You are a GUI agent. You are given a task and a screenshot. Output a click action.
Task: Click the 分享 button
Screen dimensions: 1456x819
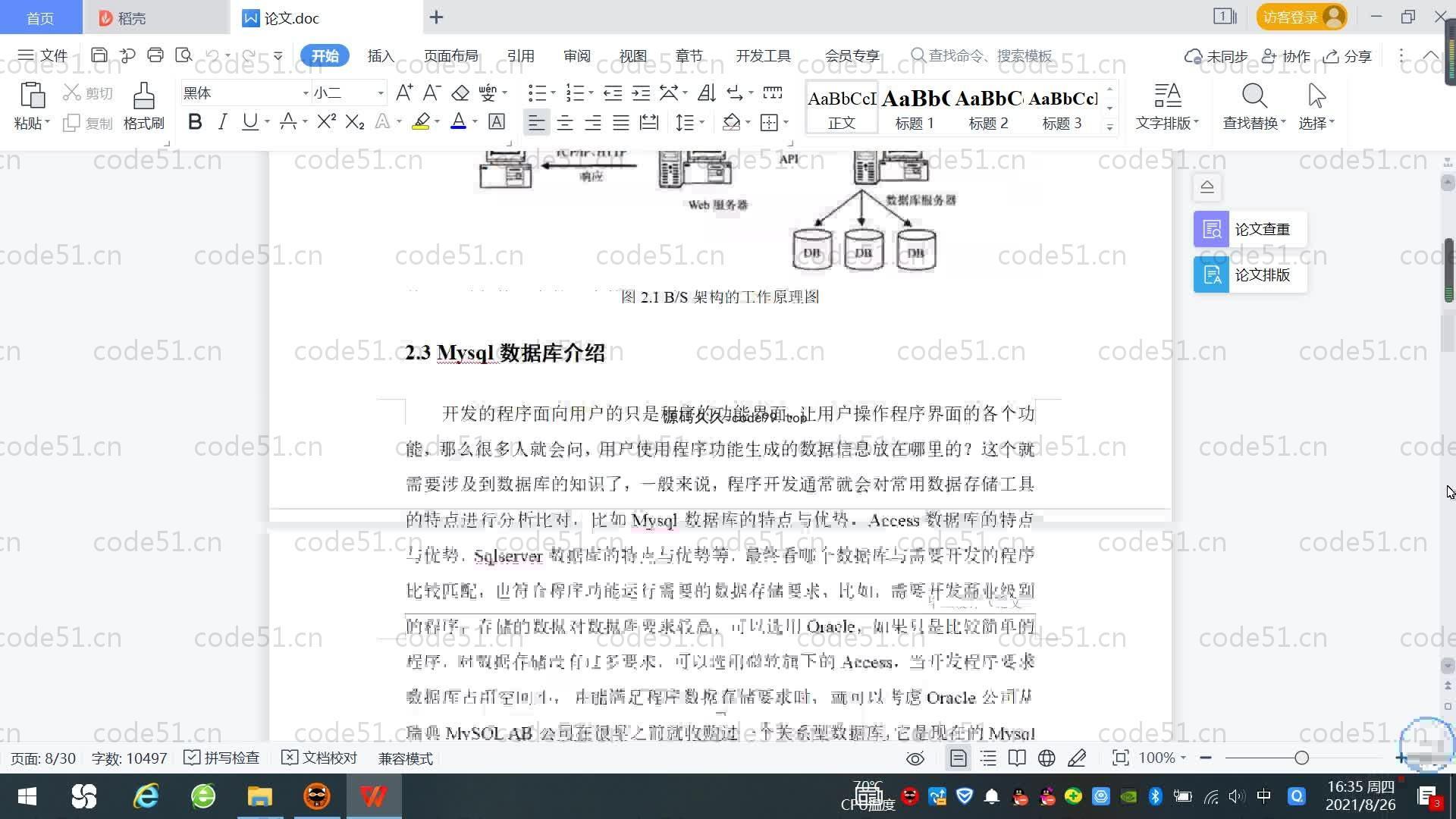tap(1348, 56)
